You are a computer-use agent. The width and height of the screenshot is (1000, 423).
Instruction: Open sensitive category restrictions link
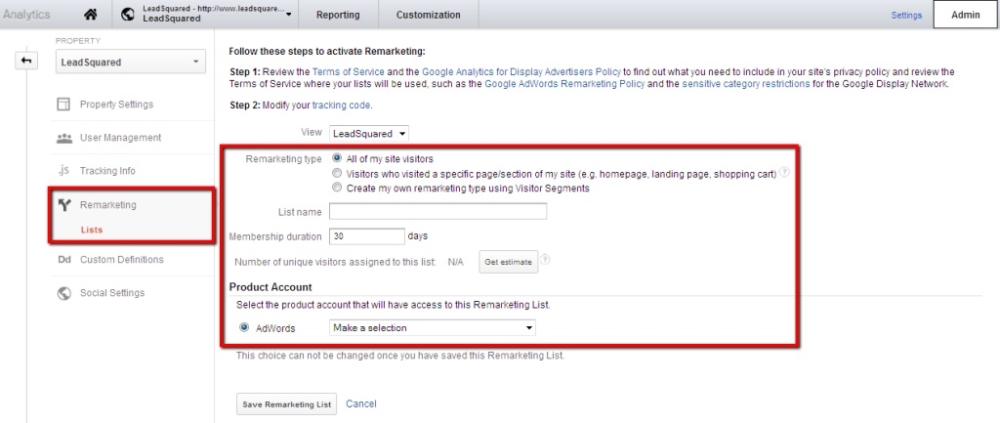(x=746, y=84)
